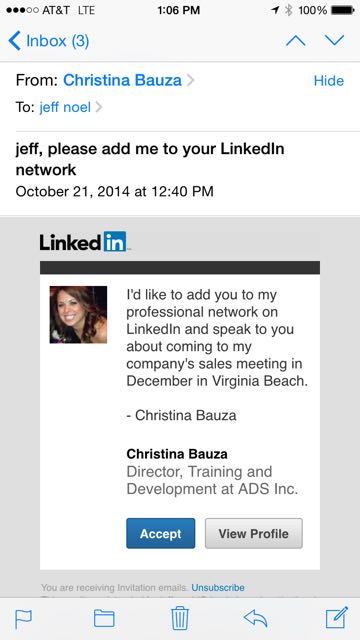This screenshot has height=640, width=360.
Task: Delete email with the trash icon
Action: 180,618
